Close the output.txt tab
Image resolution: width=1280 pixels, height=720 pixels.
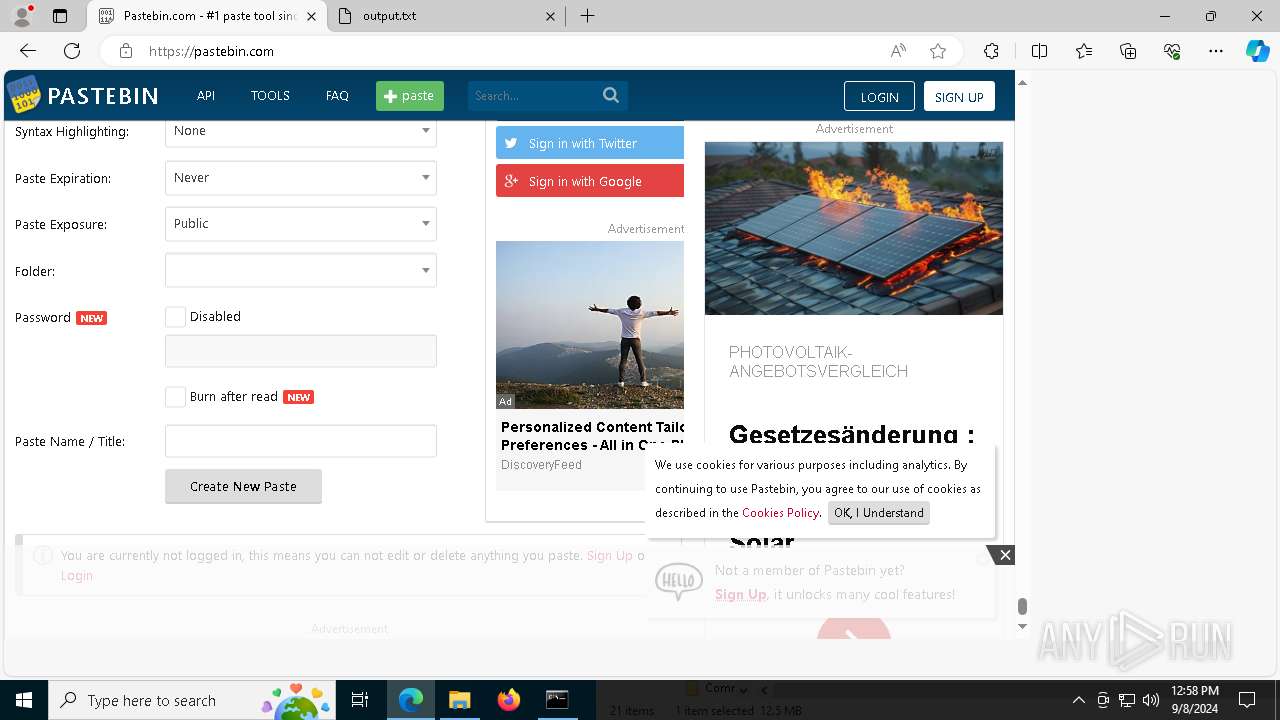click(x=551, y=16)
